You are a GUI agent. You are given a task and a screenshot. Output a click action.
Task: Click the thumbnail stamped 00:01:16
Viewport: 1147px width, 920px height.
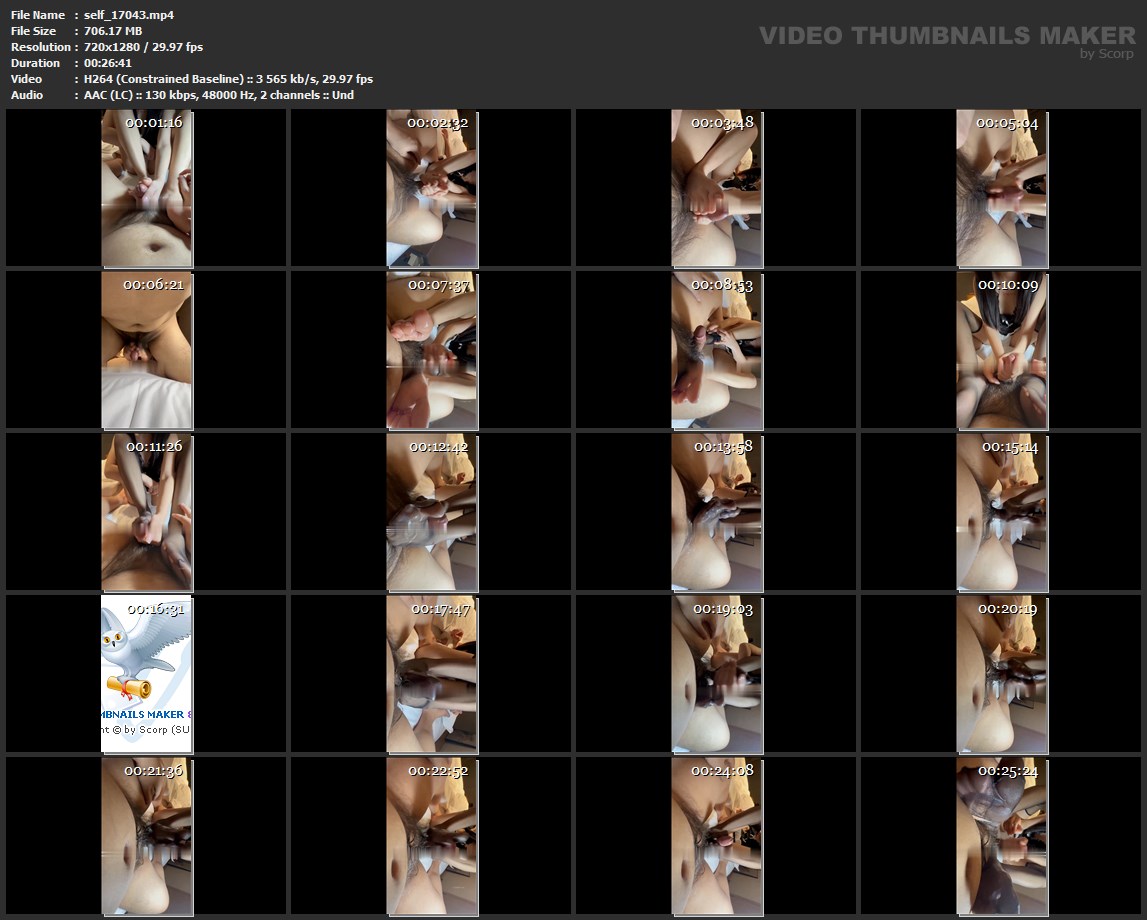click(x=146, y=188)
